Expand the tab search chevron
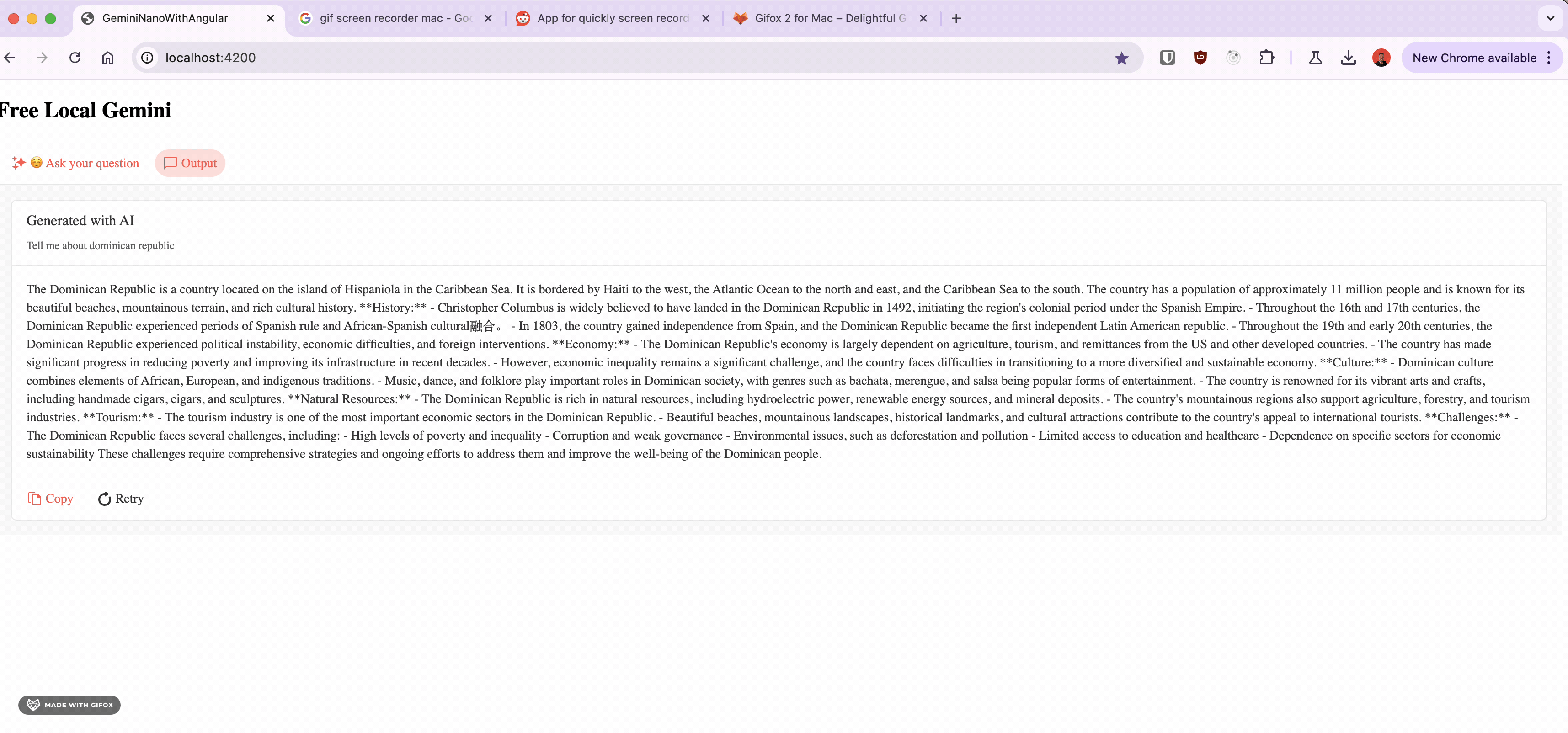Image resolution: width=1568 pixels, height=733 pixels. click(1550, 18)
